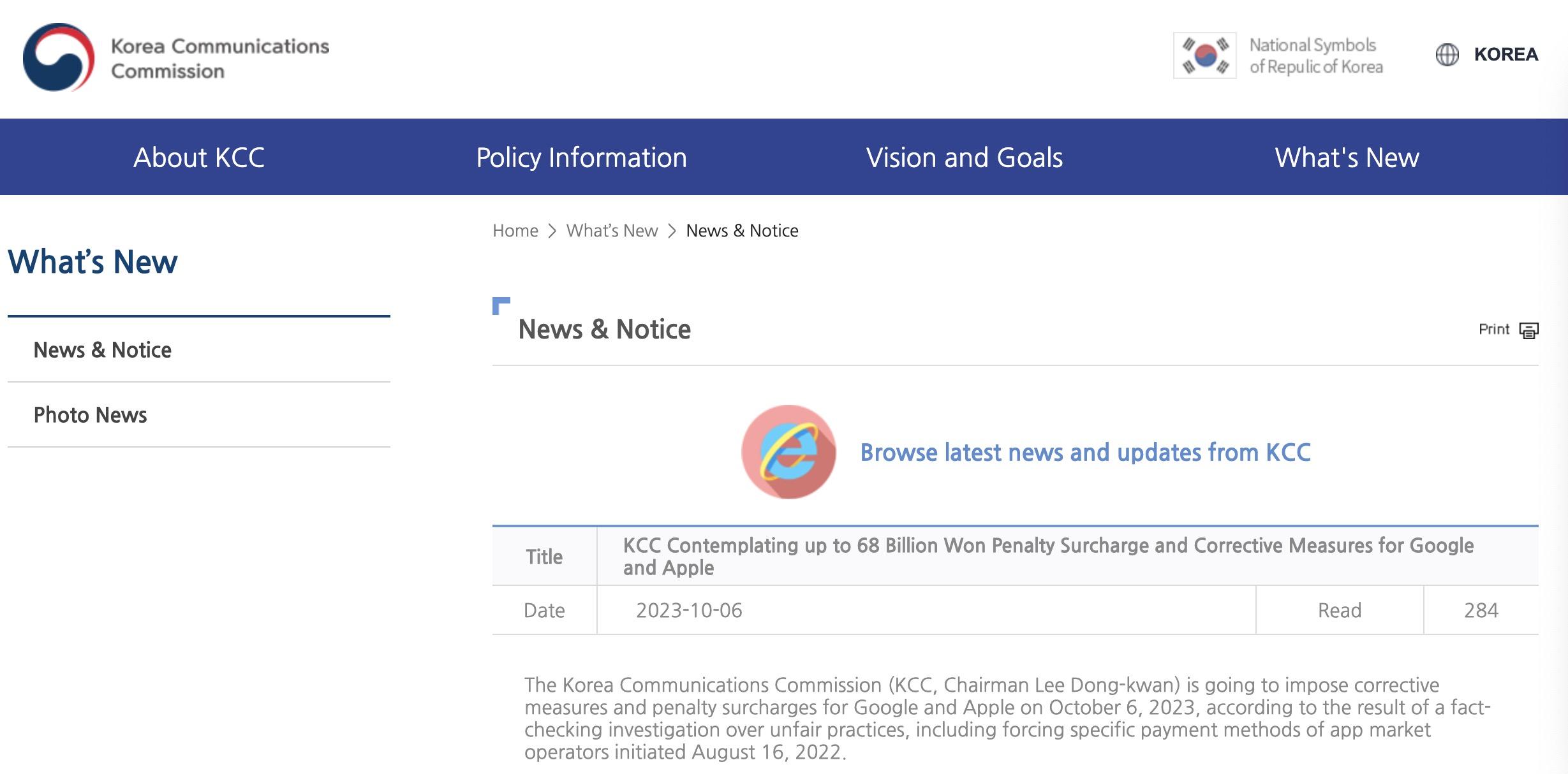Click the Korea Communications Commission title text
1568x774 pixels.
pyautogui.click(x=219, y=58)
